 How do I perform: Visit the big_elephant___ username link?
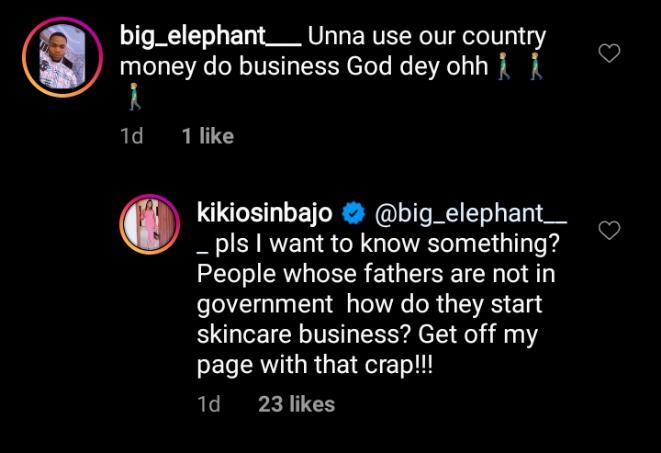(208, 38)
